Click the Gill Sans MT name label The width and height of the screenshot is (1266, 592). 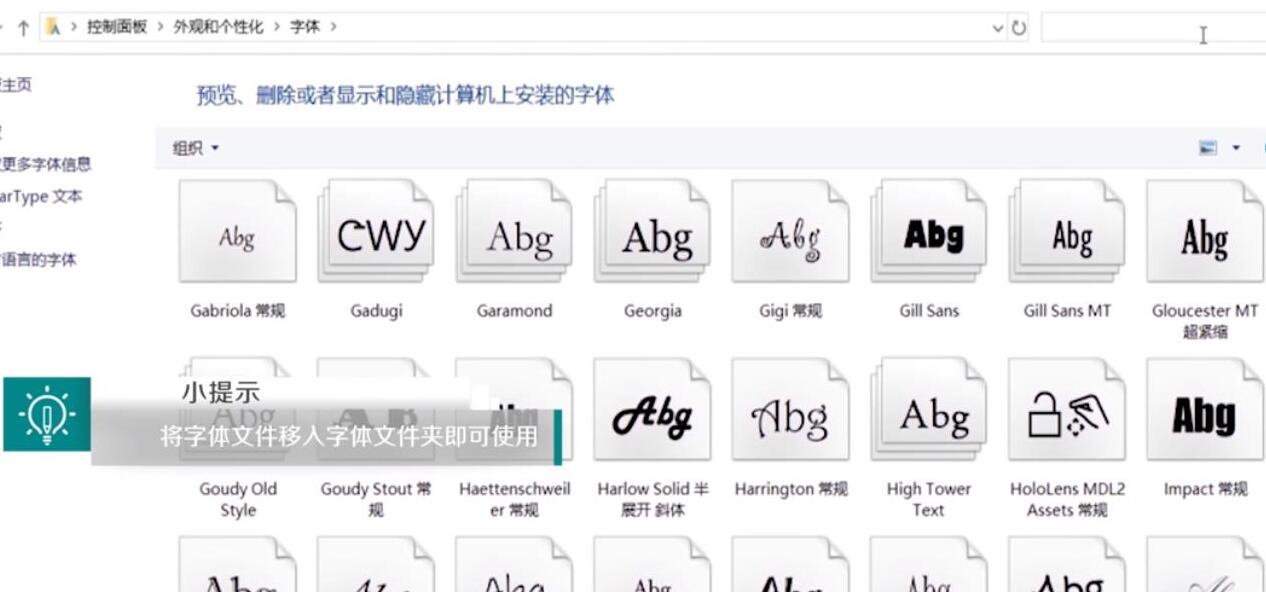pos(1067,311)
